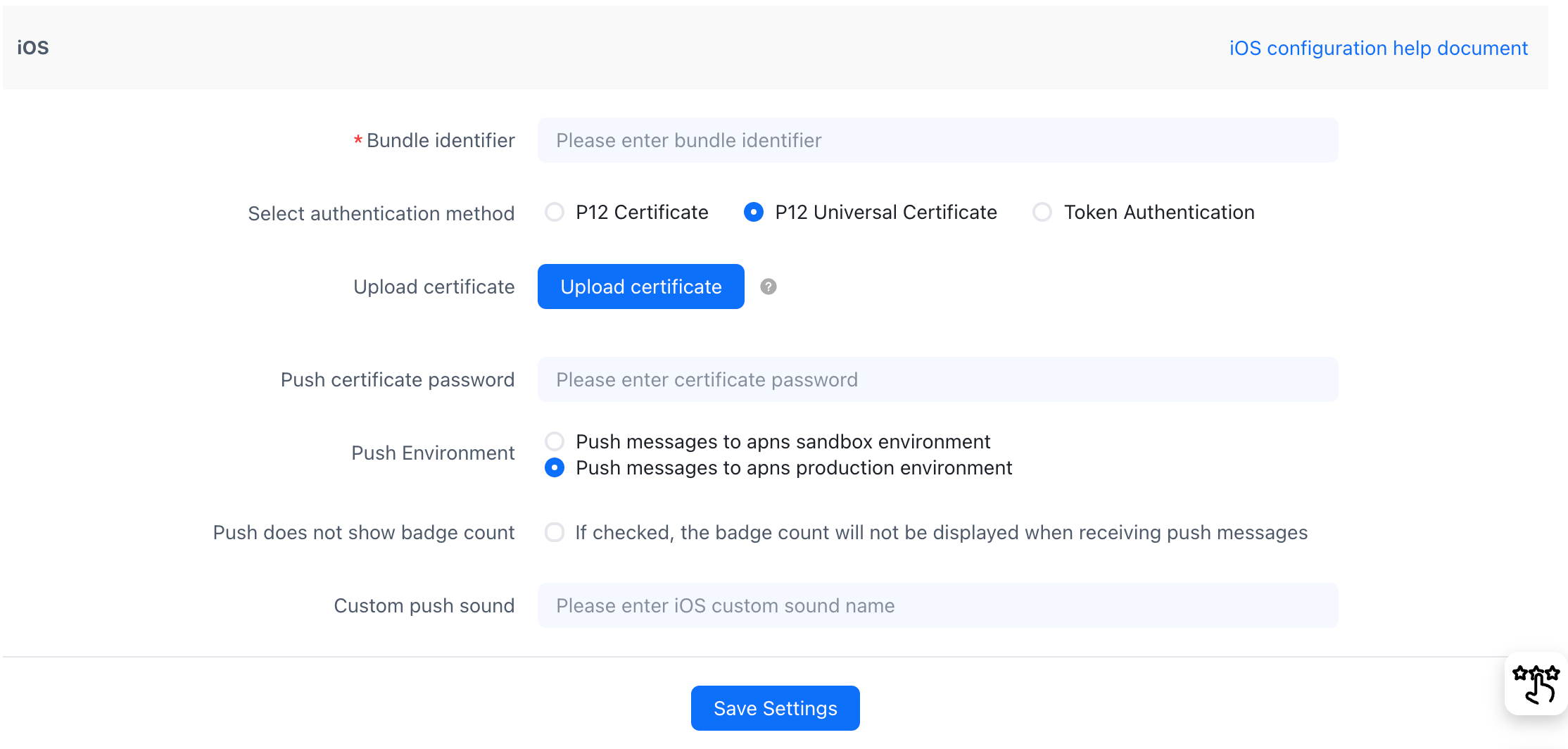
Task: Switch authentication method to Token Authentication
Action: (x=1042, y=212)
